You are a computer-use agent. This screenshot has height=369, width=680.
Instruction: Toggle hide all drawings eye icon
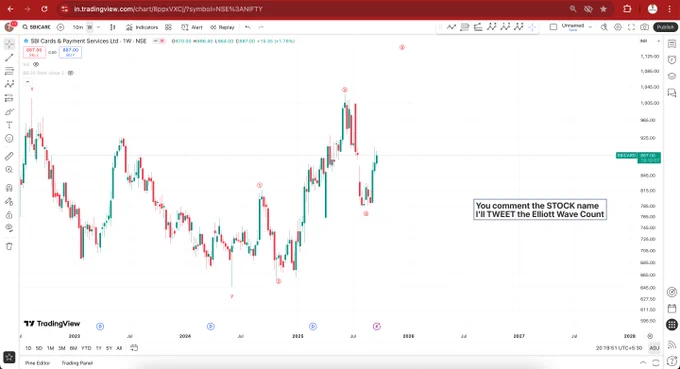(x=9, y=228)
